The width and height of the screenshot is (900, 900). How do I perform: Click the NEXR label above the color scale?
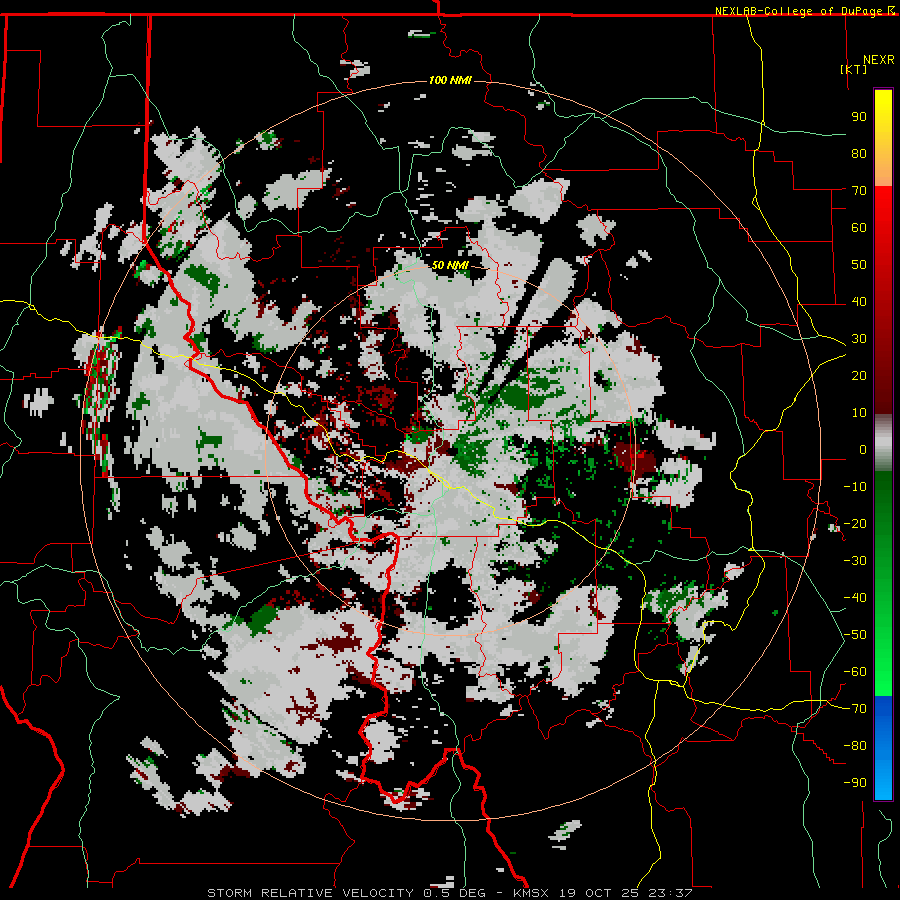879,60
